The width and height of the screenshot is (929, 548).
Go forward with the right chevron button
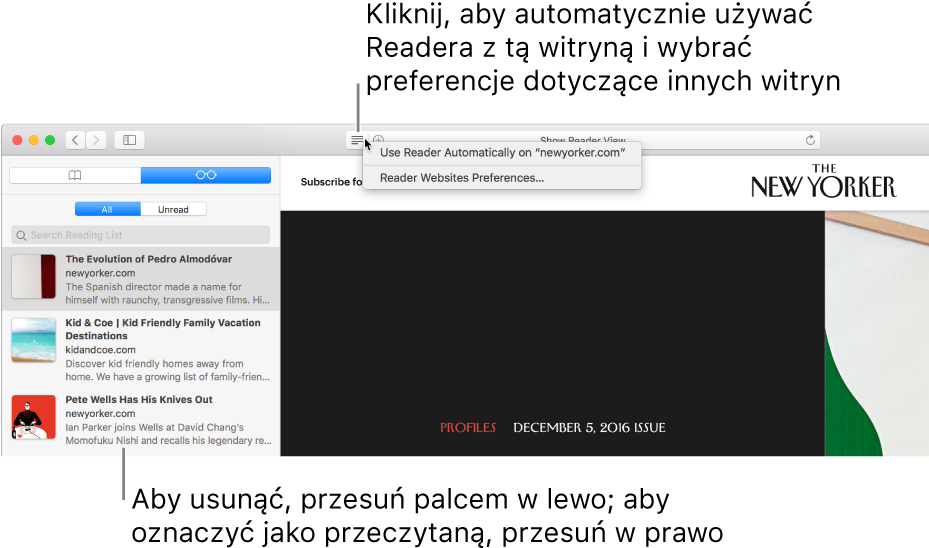(96, 140)
